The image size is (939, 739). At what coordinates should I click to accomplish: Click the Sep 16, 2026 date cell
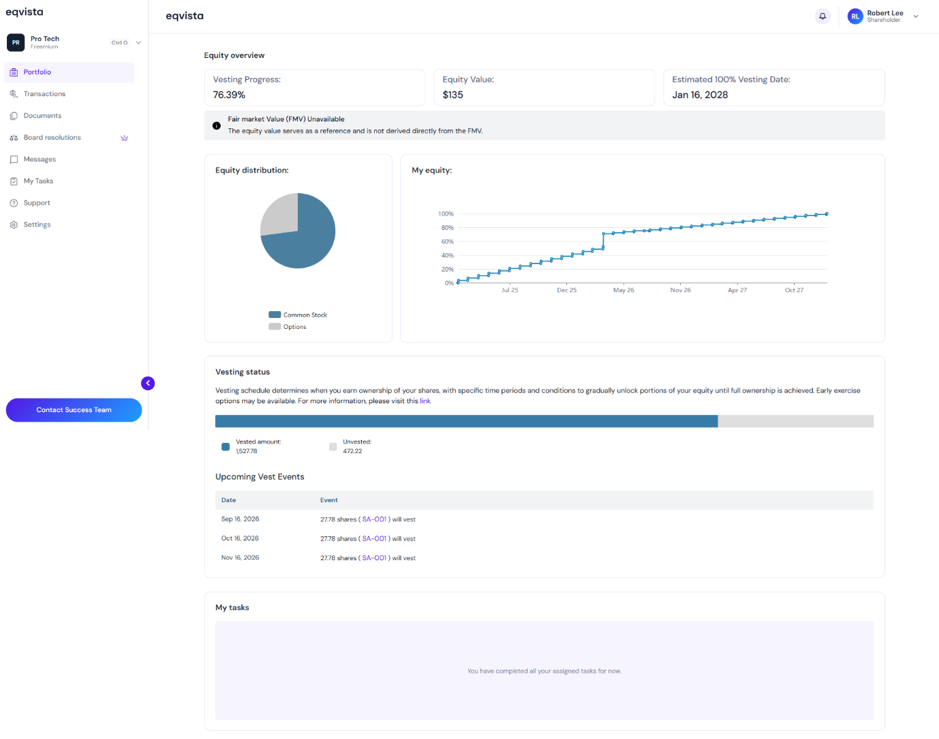240,519
